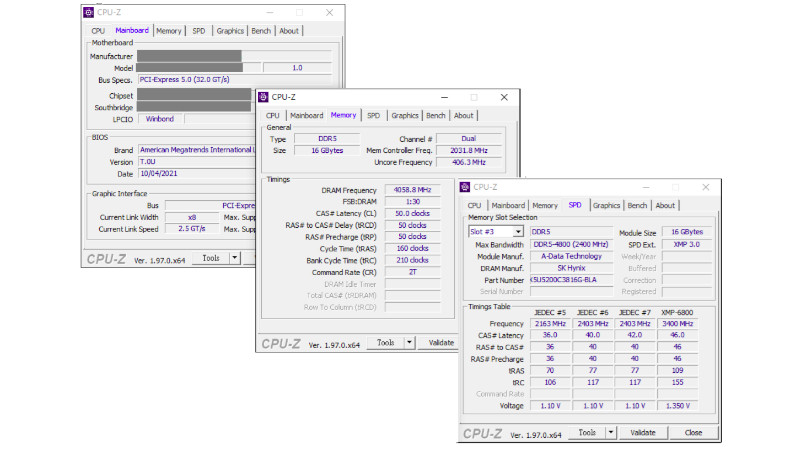The image size is (800, 450).
Task: Select the Mainboard tab in the back window
Action: 132,31
